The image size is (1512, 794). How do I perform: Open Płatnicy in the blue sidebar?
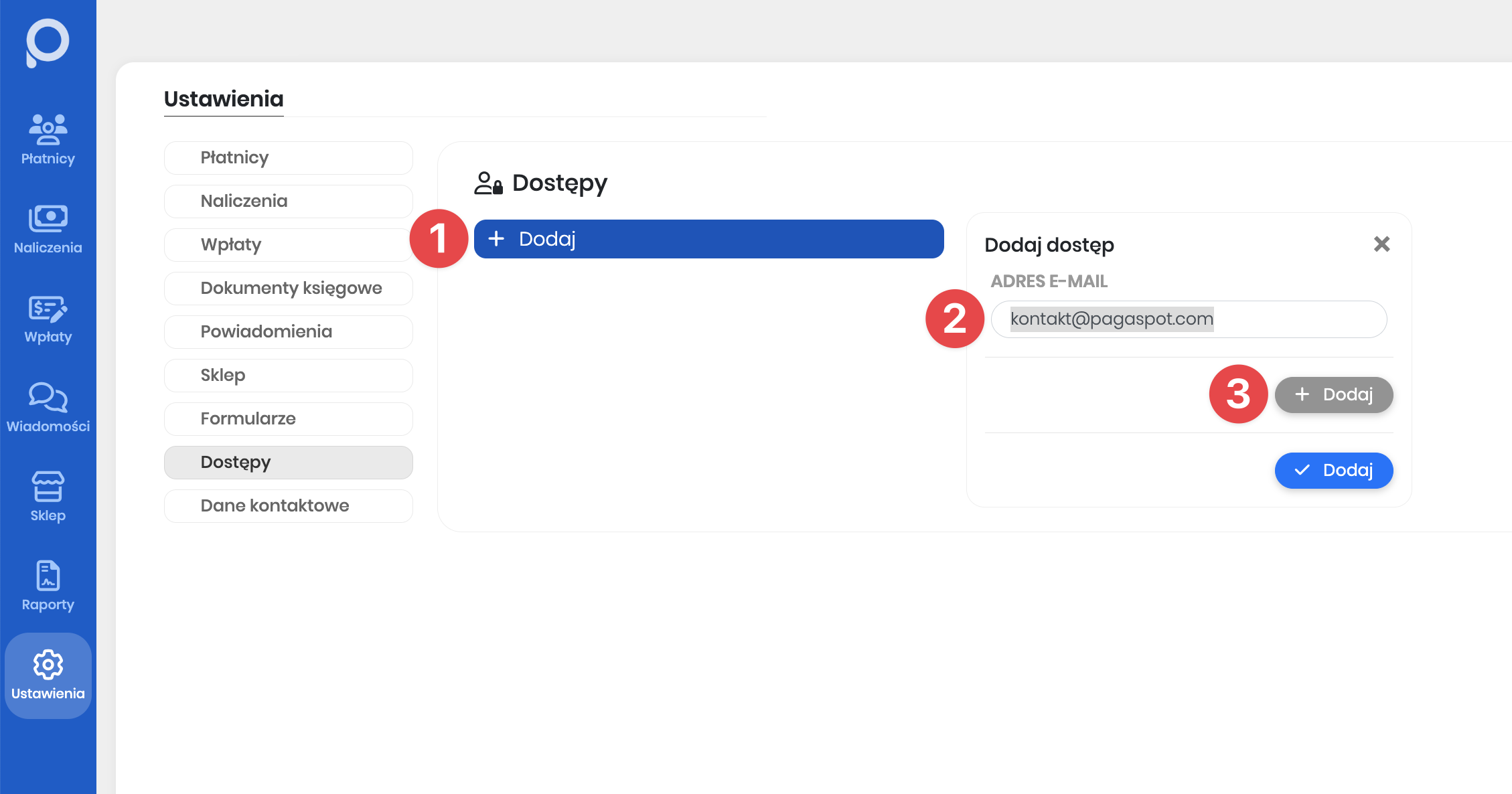pos(48,139)
